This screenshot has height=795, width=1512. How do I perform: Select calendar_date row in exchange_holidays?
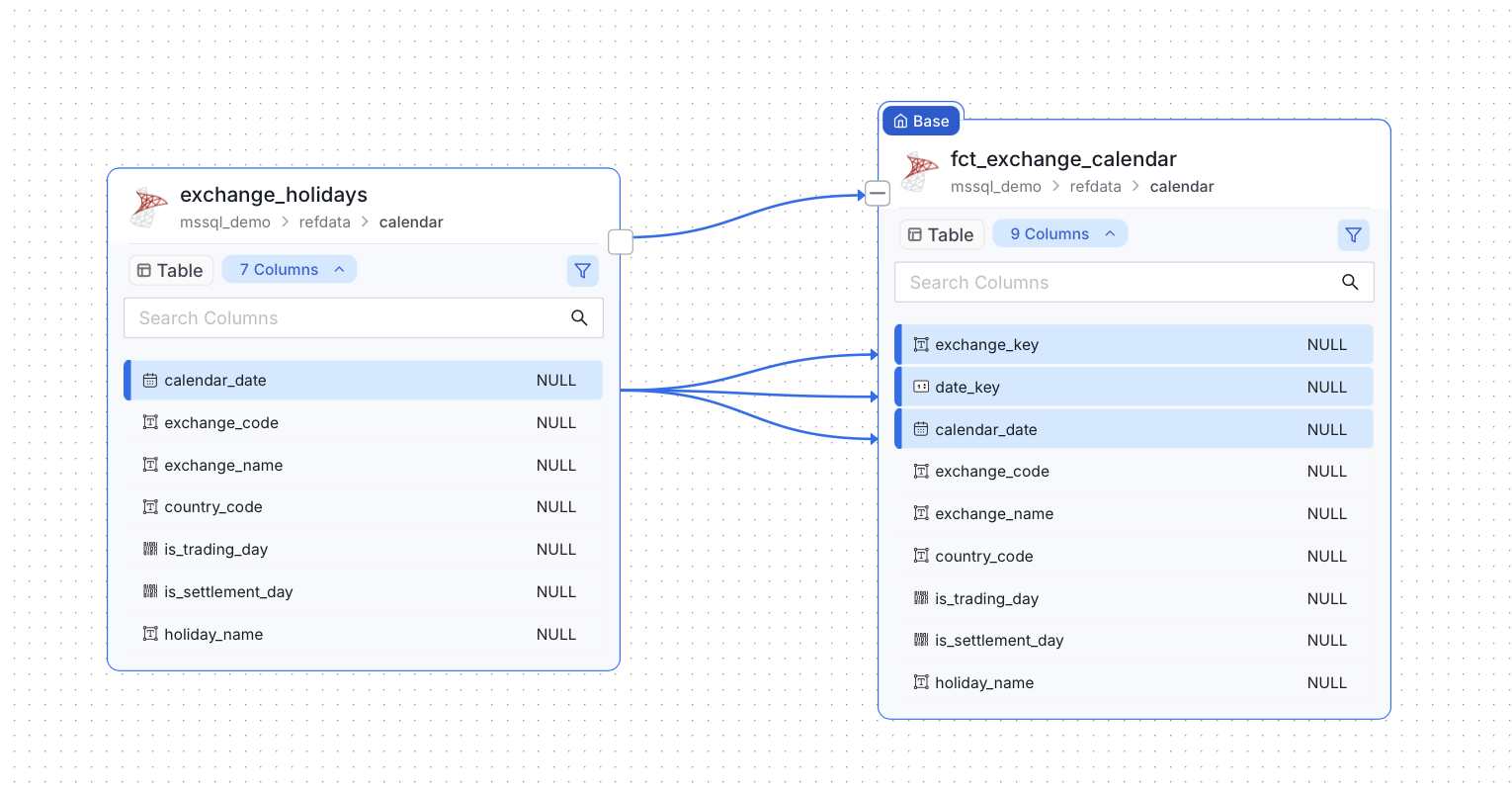click(x=364, y=380)
